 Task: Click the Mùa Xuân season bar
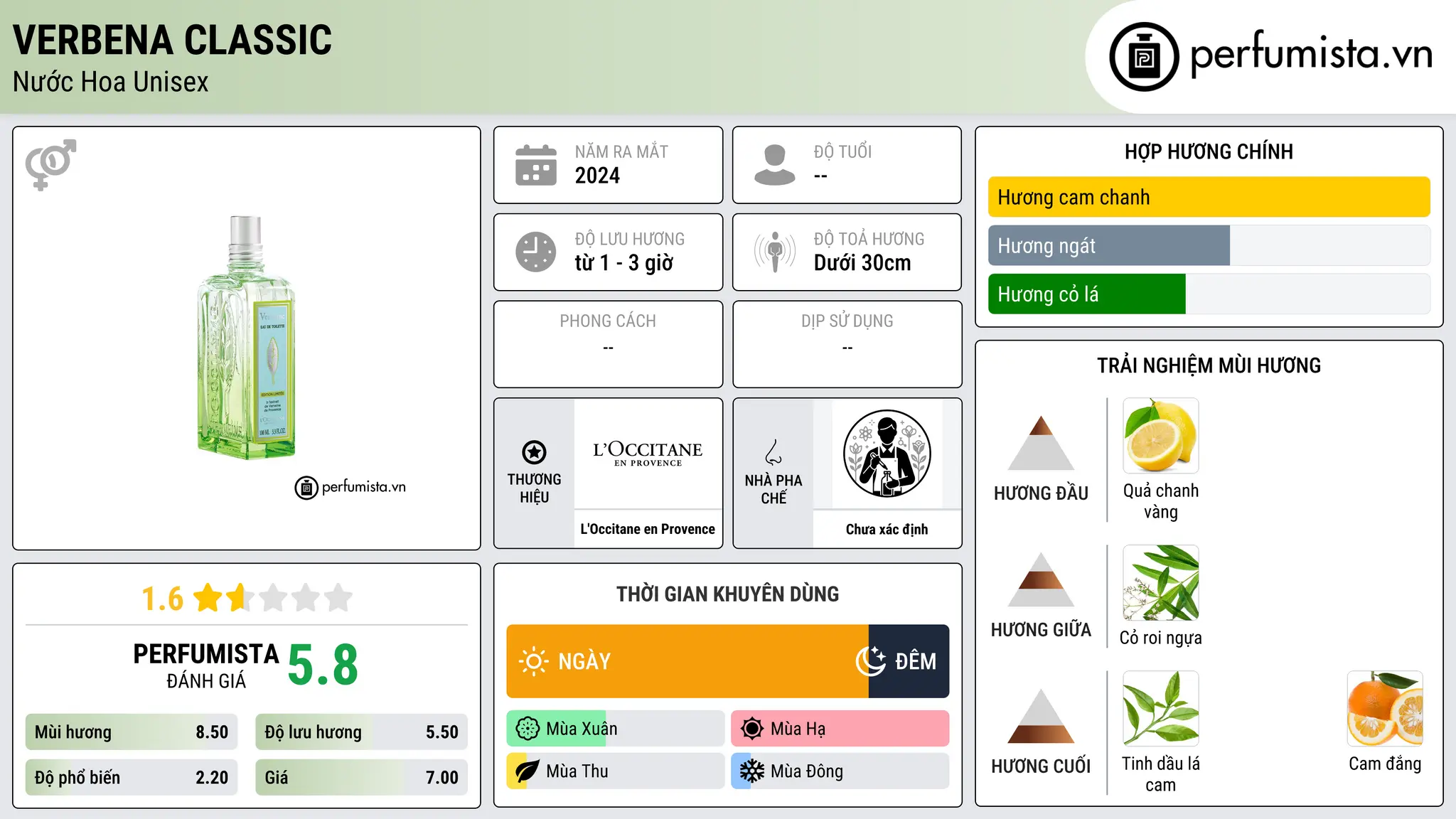point(616,729)
